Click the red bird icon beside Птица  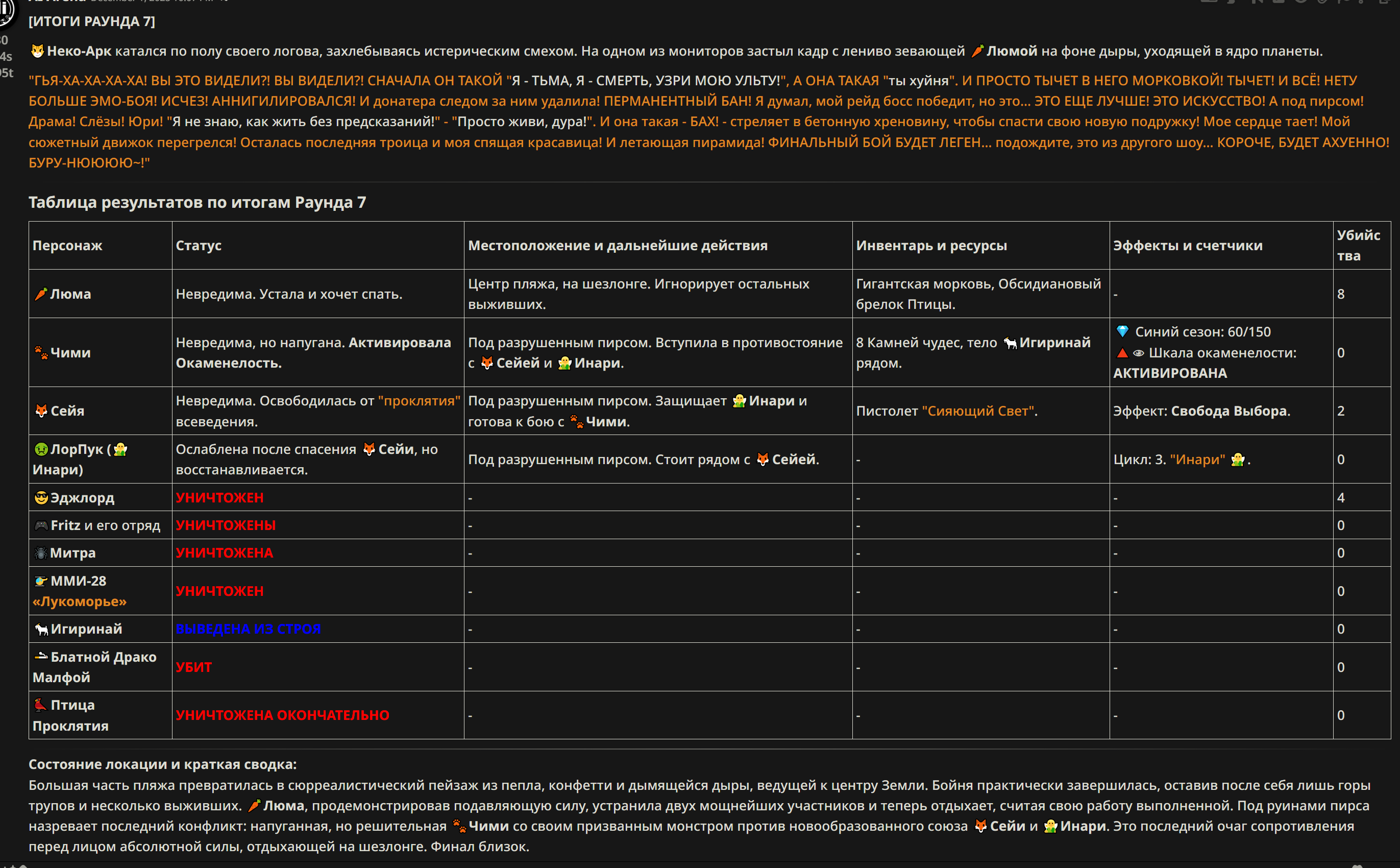(x=41, y=705)
